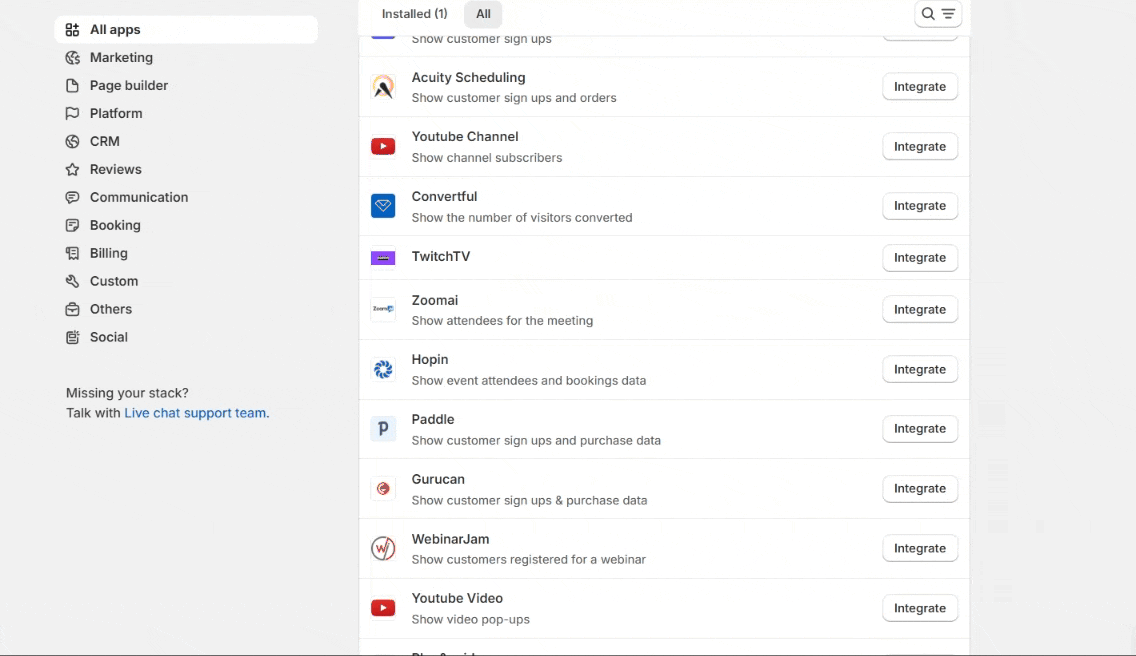Open search and filter control
Screen dimensions: 1136x656
tap(938, 14)
